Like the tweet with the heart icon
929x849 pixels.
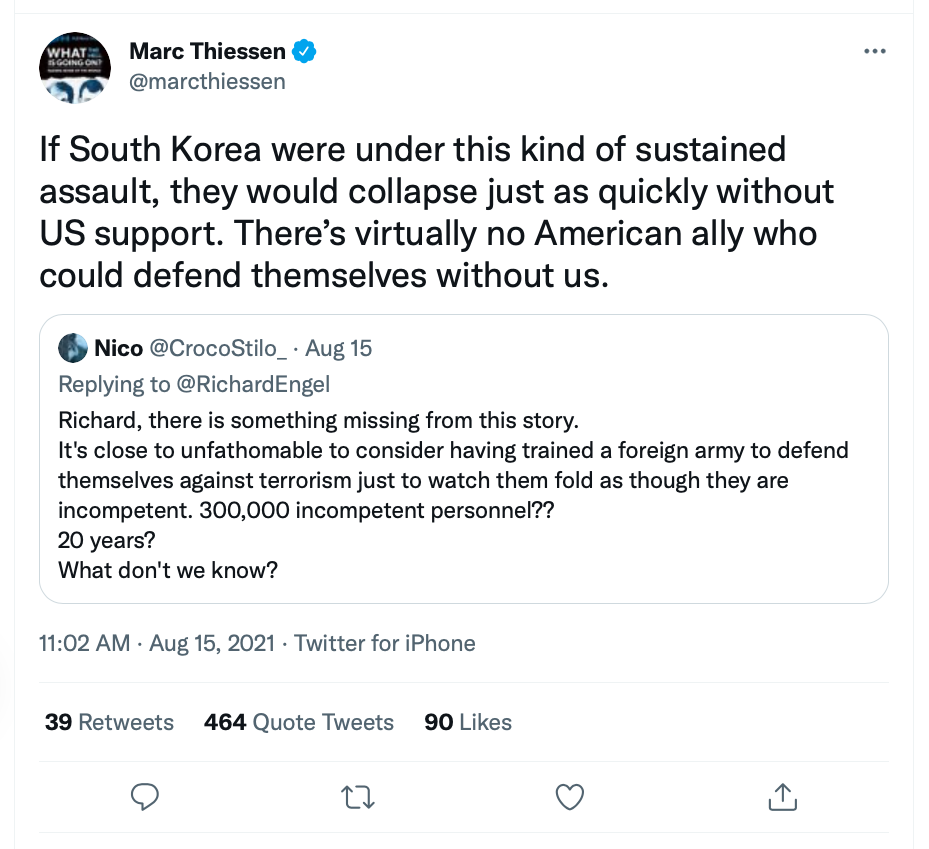click(569, 796)
